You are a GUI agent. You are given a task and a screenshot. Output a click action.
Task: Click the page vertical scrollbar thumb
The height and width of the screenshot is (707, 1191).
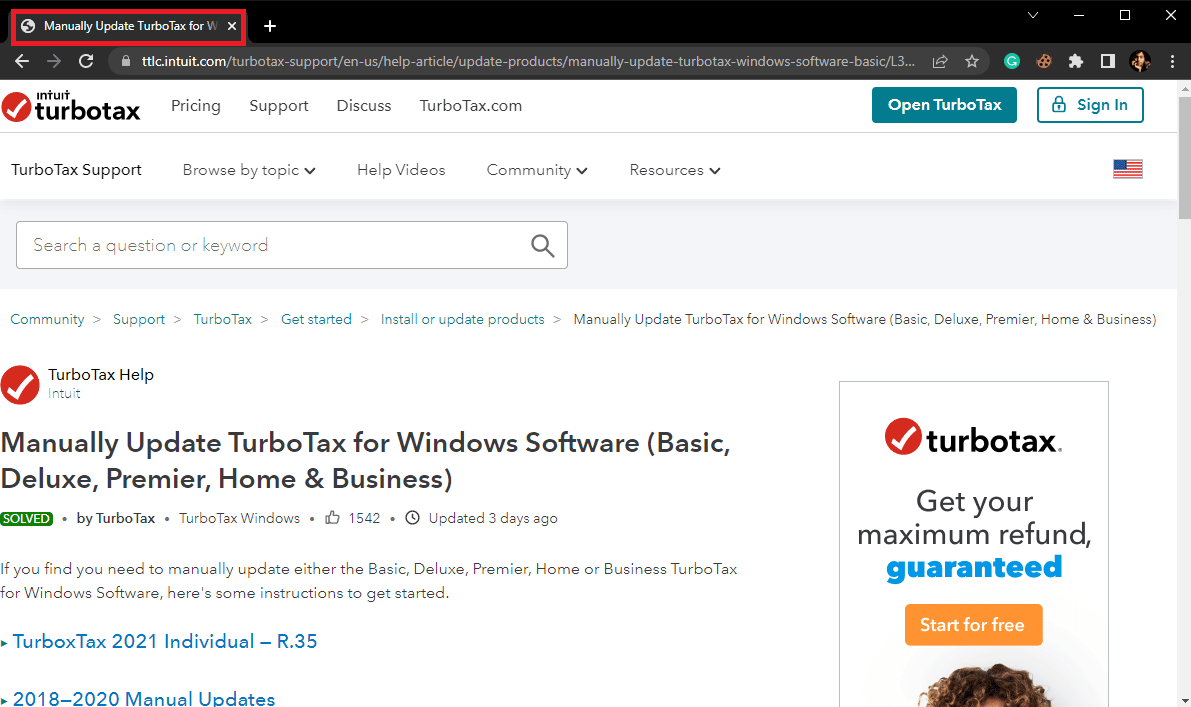click(x=1184, y=157)
